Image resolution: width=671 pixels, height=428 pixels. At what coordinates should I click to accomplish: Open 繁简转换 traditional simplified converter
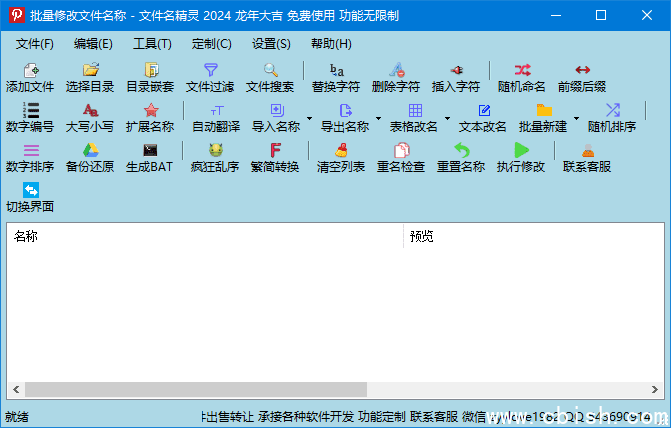[x=275, y=158]
